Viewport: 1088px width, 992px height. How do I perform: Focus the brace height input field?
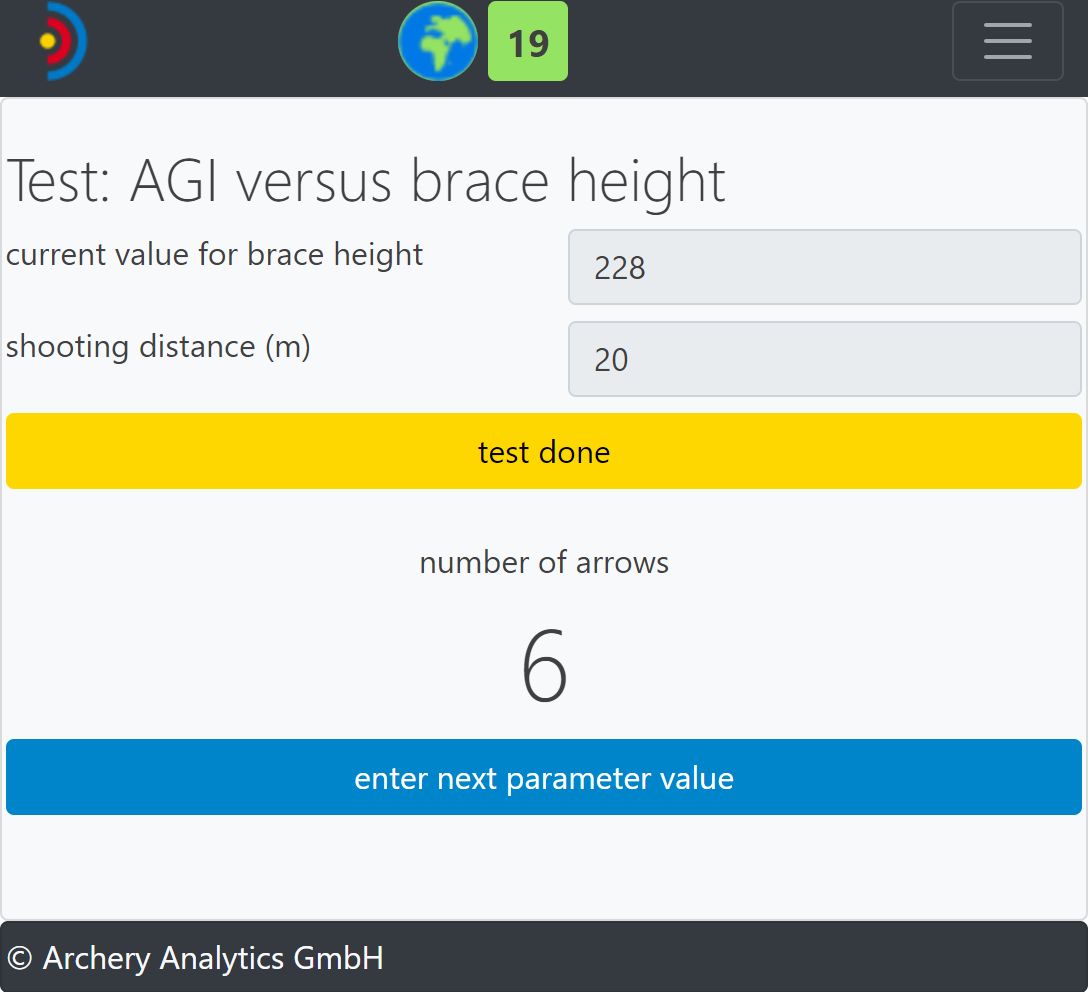(824, 267)
